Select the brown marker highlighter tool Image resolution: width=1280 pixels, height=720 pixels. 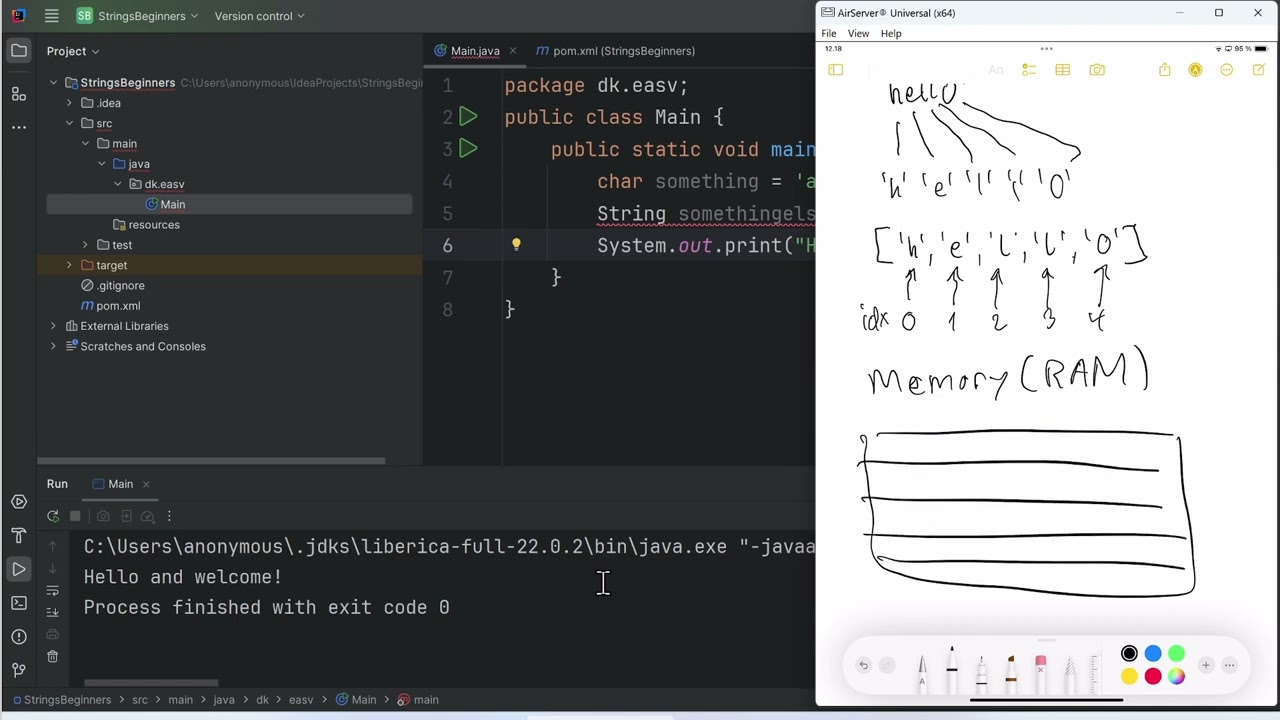point(1011,672)
